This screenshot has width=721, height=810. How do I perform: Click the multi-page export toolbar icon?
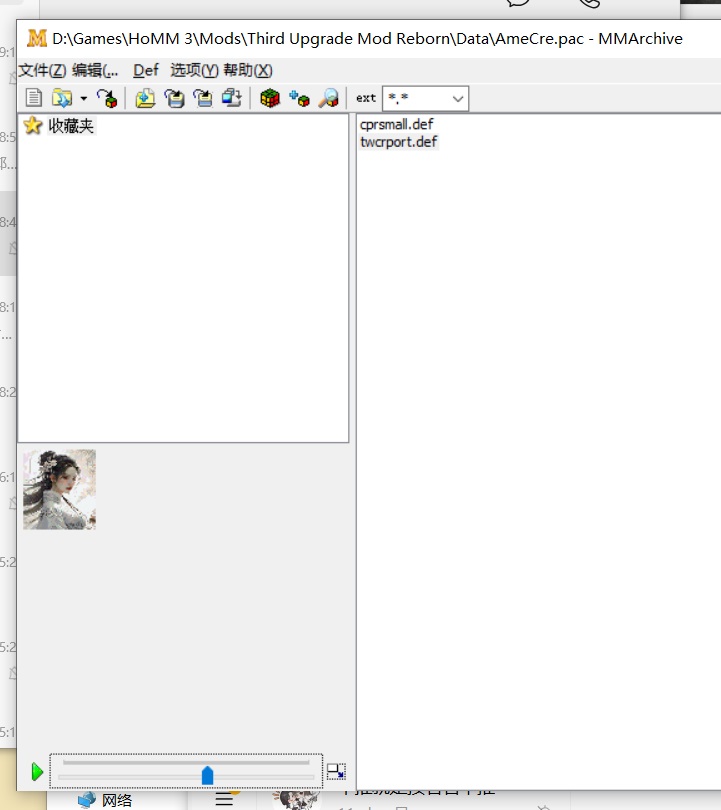[x=232, y=98]
